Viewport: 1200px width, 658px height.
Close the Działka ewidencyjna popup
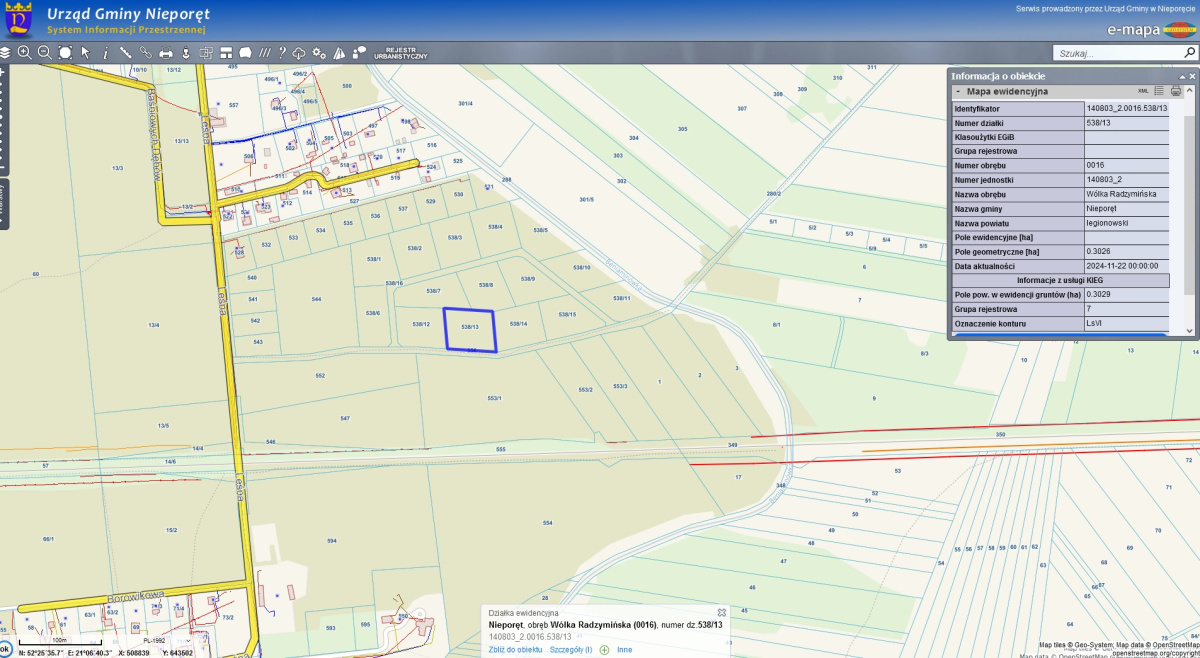[722, 612]
